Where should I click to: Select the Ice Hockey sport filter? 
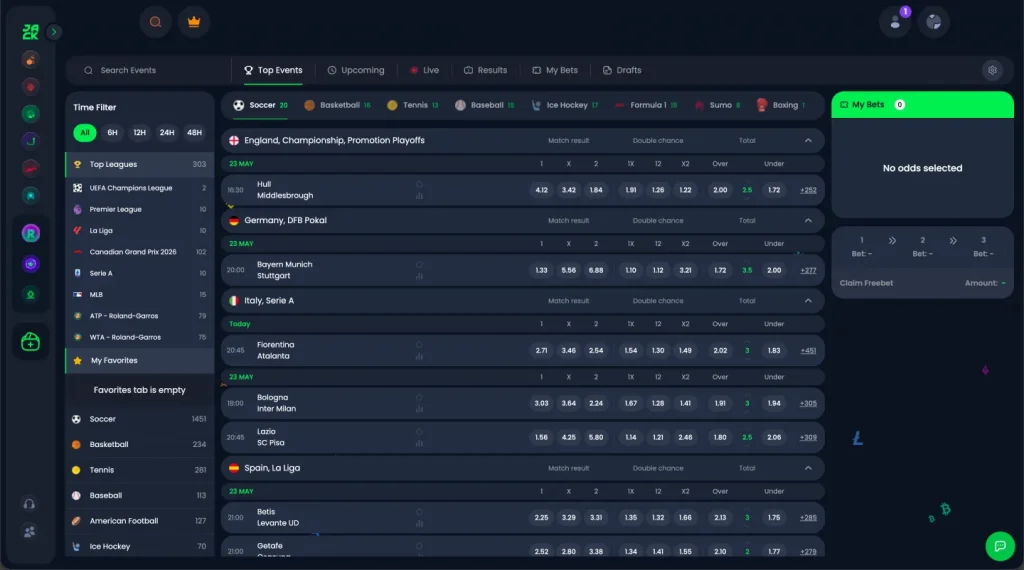[x=565, y=105]
